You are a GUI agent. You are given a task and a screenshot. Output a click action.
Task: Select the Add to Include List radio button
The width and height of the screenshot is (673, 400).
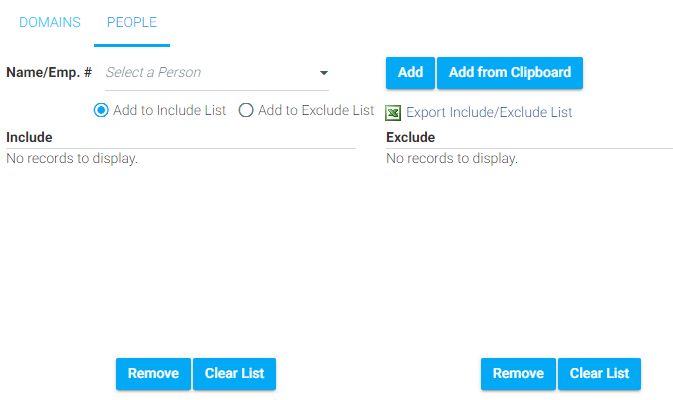click(101, 110)
